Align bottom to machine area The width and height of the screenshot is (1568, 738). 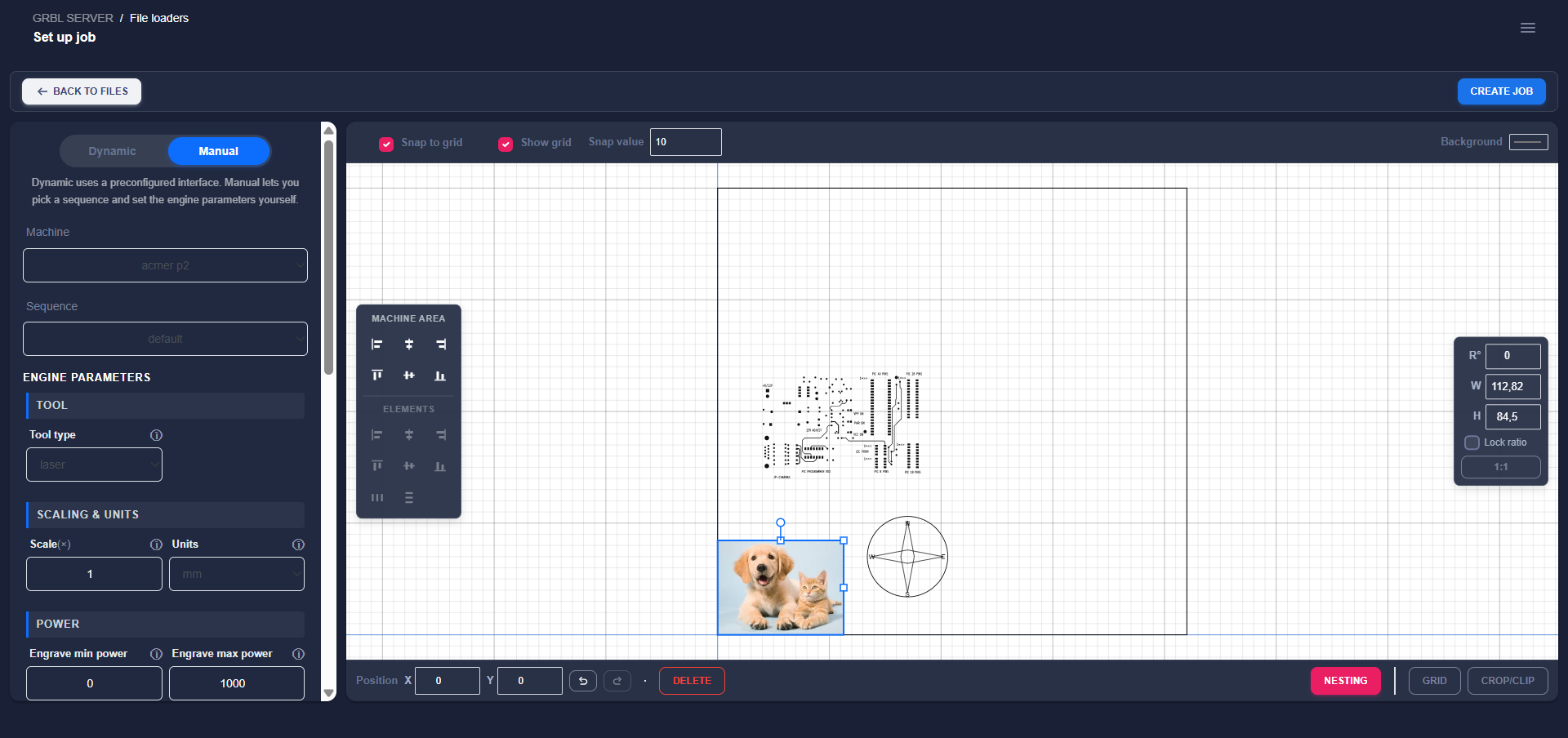441,376
